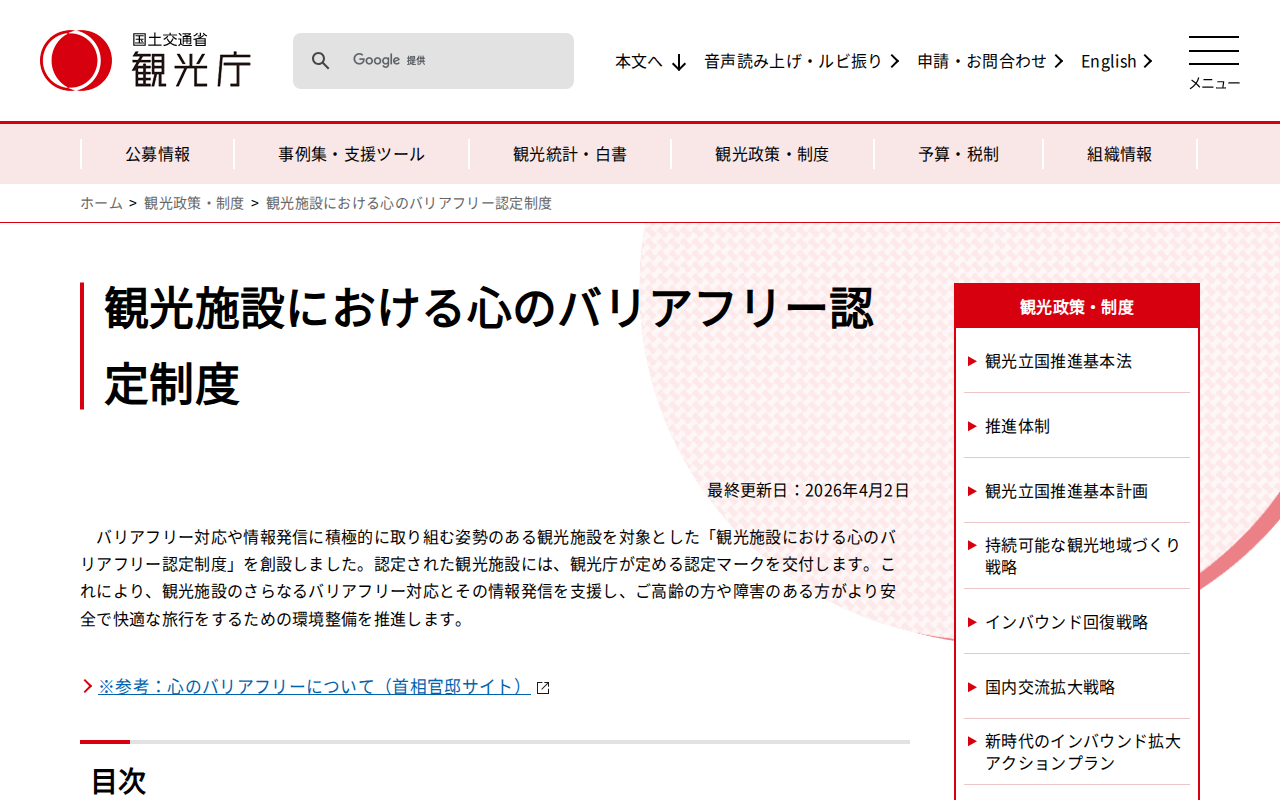Jump to 本文へ link
Viewport: 1280px width, 800px height.
(639, 61)
